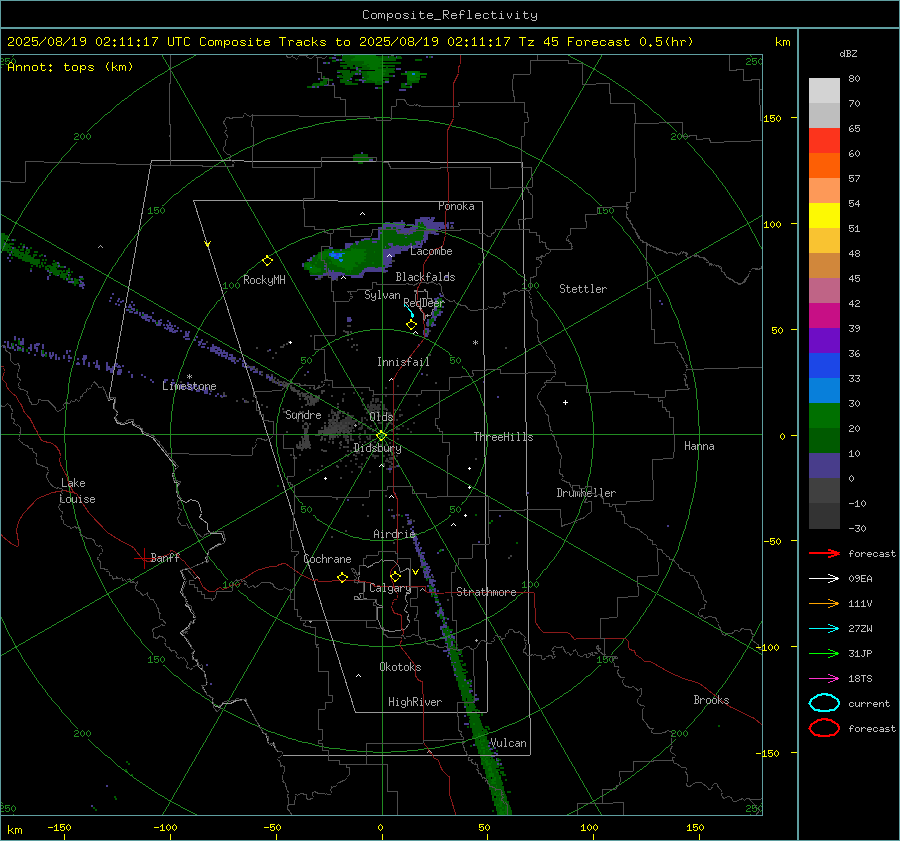Click the Airdrie town label
Screen dimensions: 900x841
394,534
